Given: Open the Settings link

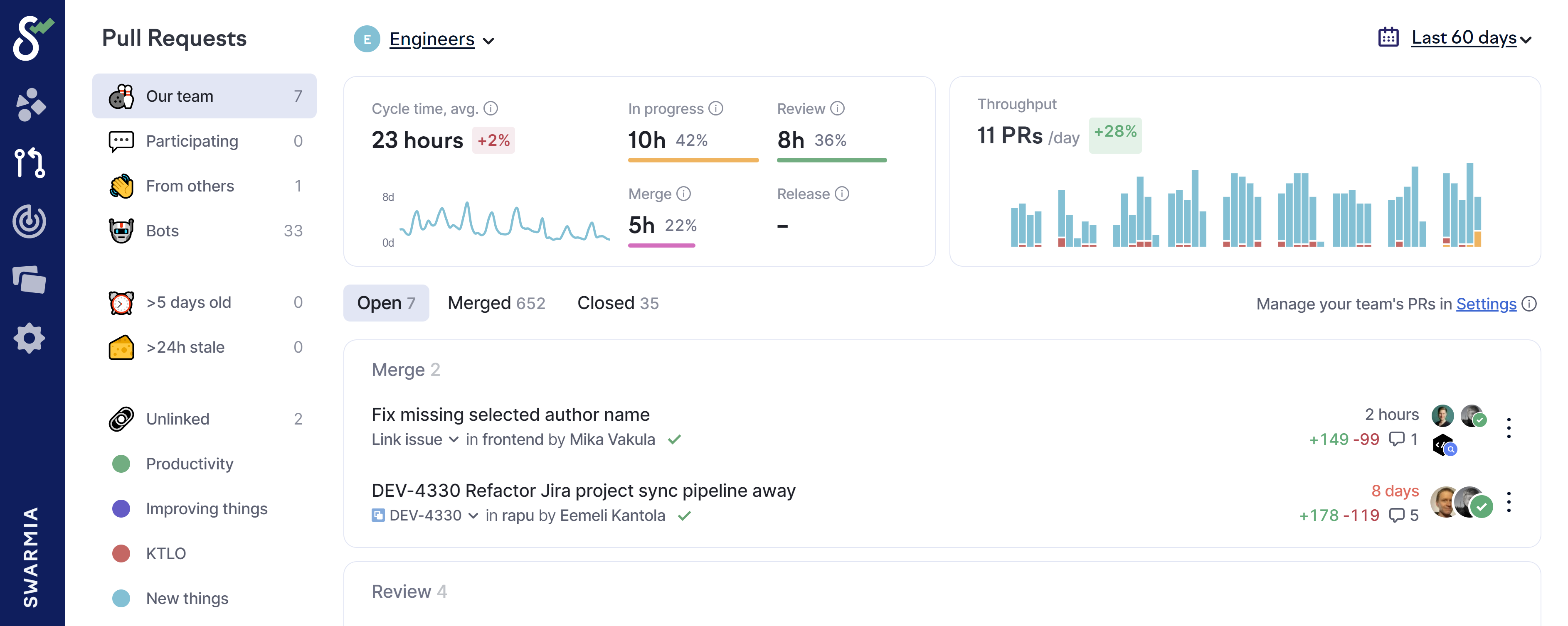Looking at the screenshot, I should click(1486, 304).
